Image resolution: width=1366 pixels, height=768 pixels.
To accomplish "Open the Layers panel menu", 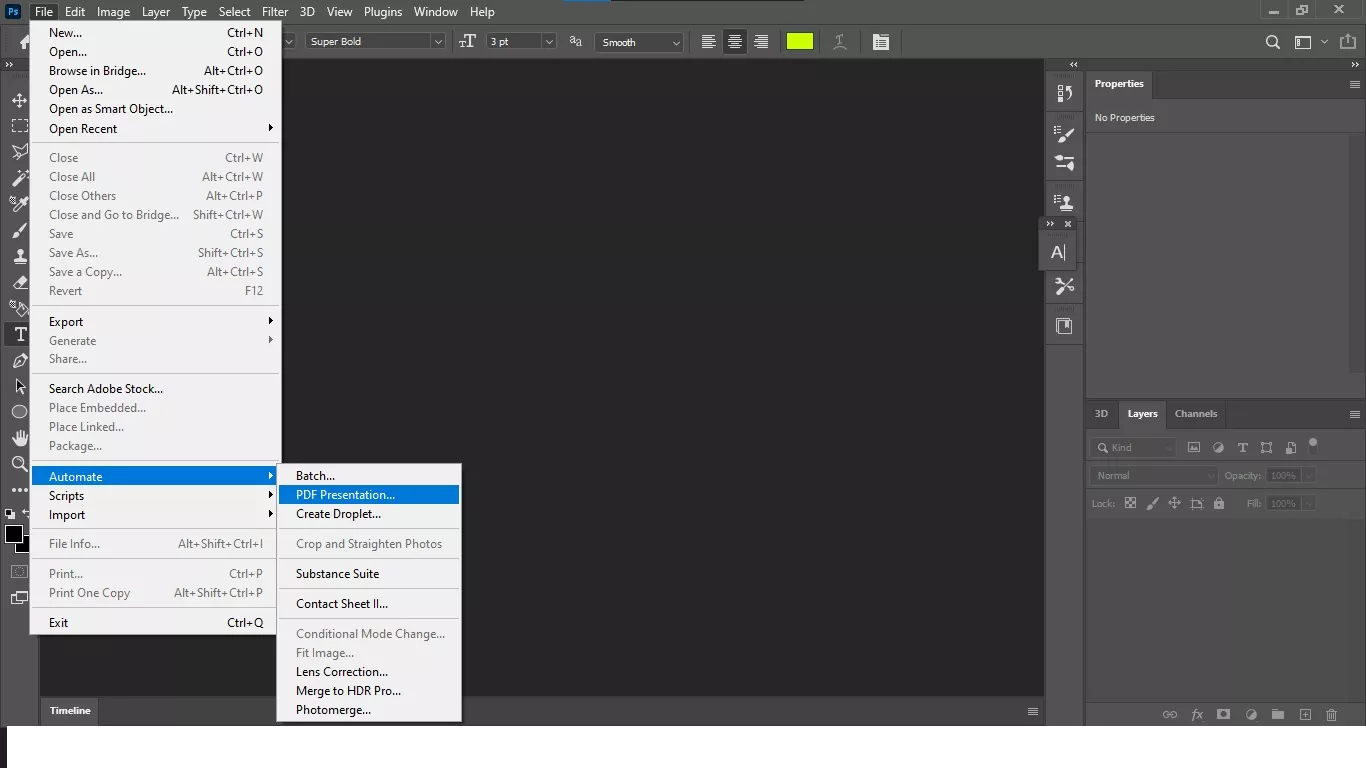I will point(1355,414).
